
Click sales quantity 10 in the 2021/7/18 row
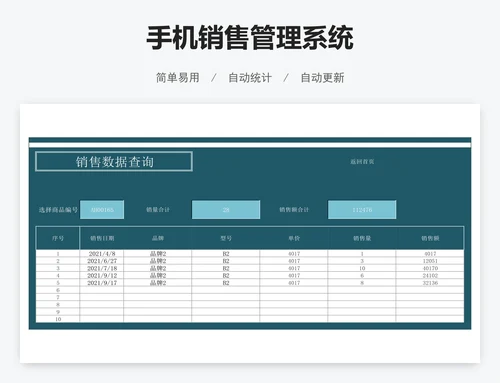pos(362,268)
